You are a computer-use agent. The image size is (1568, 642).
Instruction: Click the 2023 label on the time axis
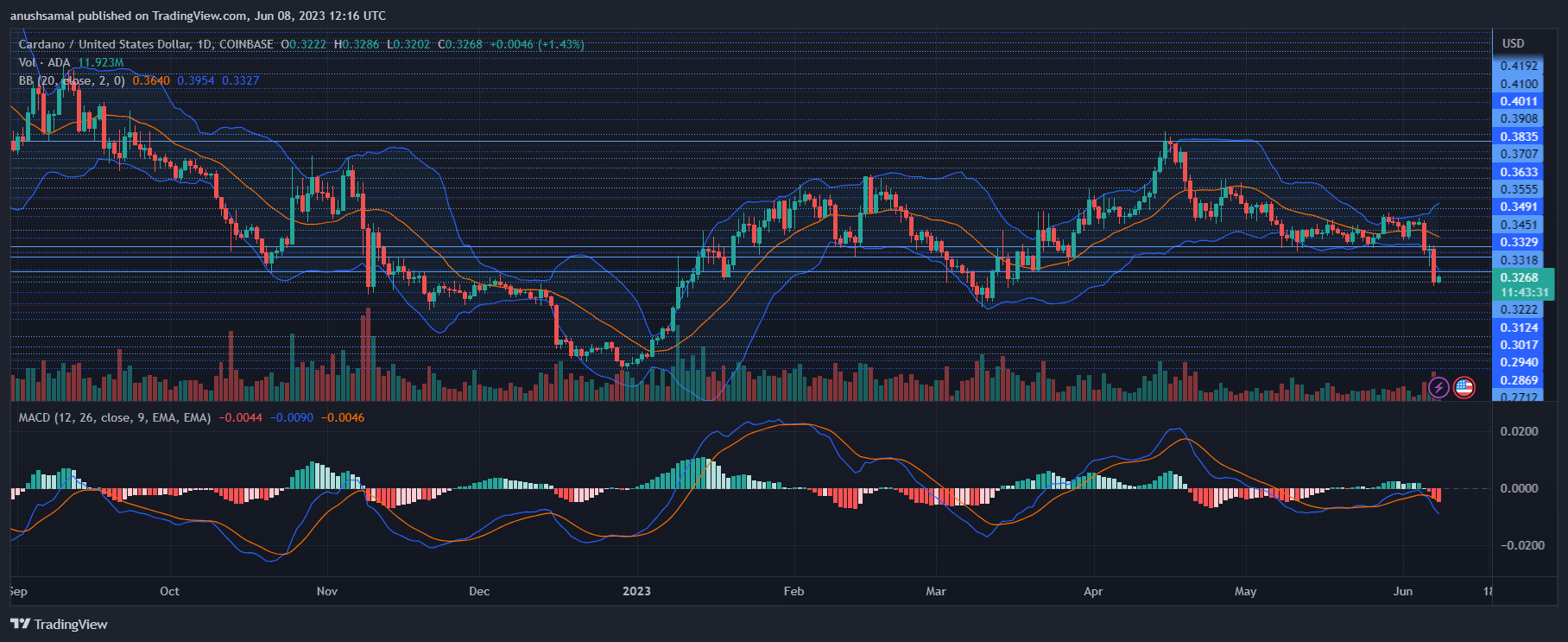click(x=636, y=591)
